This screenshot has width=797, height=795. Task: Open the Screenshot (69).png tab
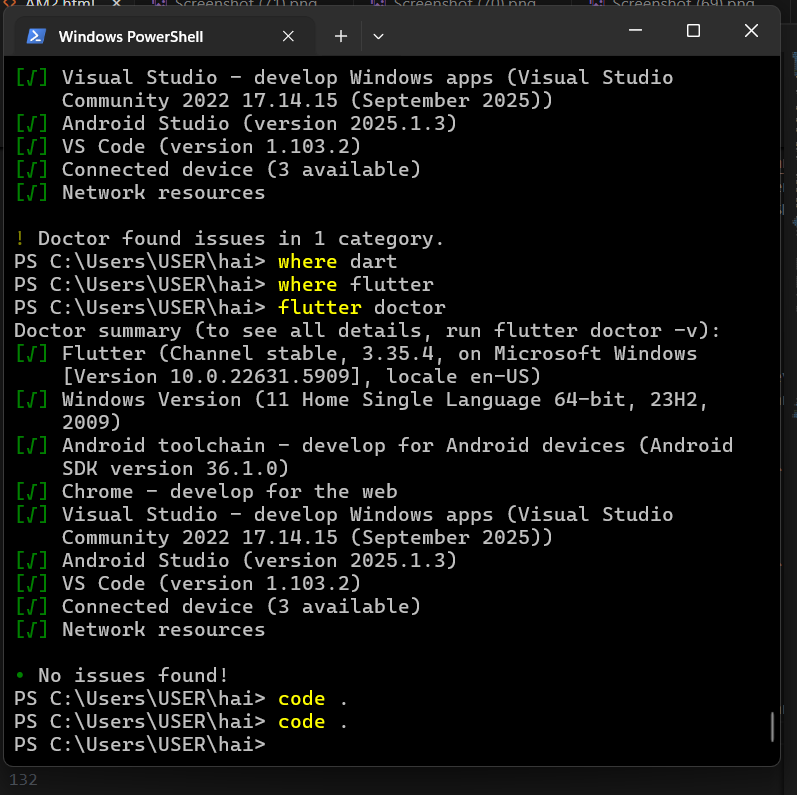[x=683, y=3]
